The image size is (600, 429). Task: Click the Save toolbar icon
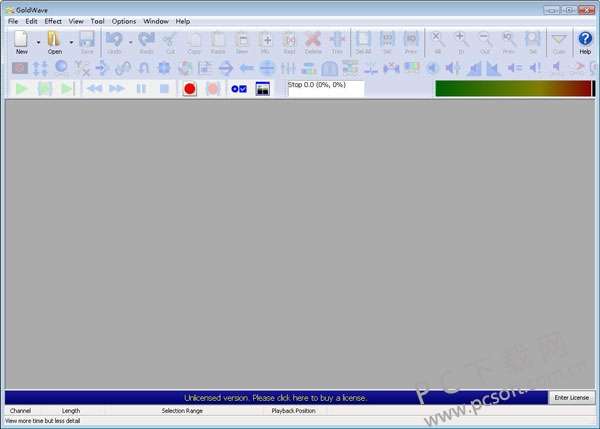click(87, 42)
